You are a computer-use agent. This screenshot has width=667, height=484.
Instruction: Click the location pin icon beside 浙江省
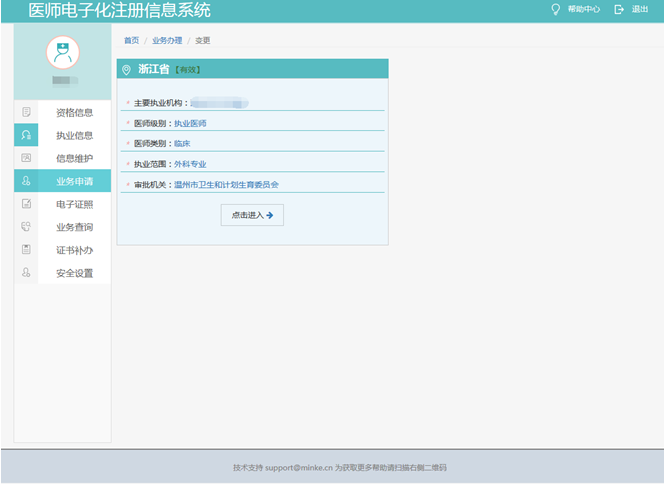(126, 70)
